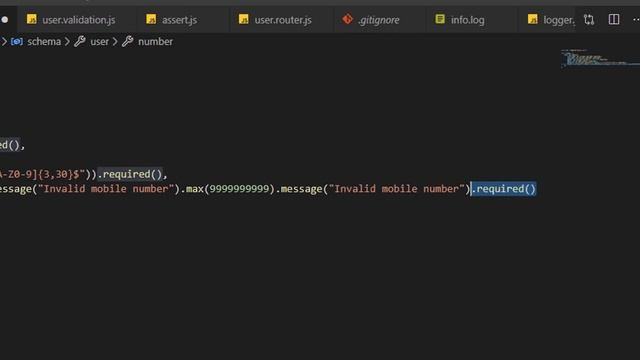The image size is (640, 360).
Task: Open the assert.js tab
Action: pos(172,20)
